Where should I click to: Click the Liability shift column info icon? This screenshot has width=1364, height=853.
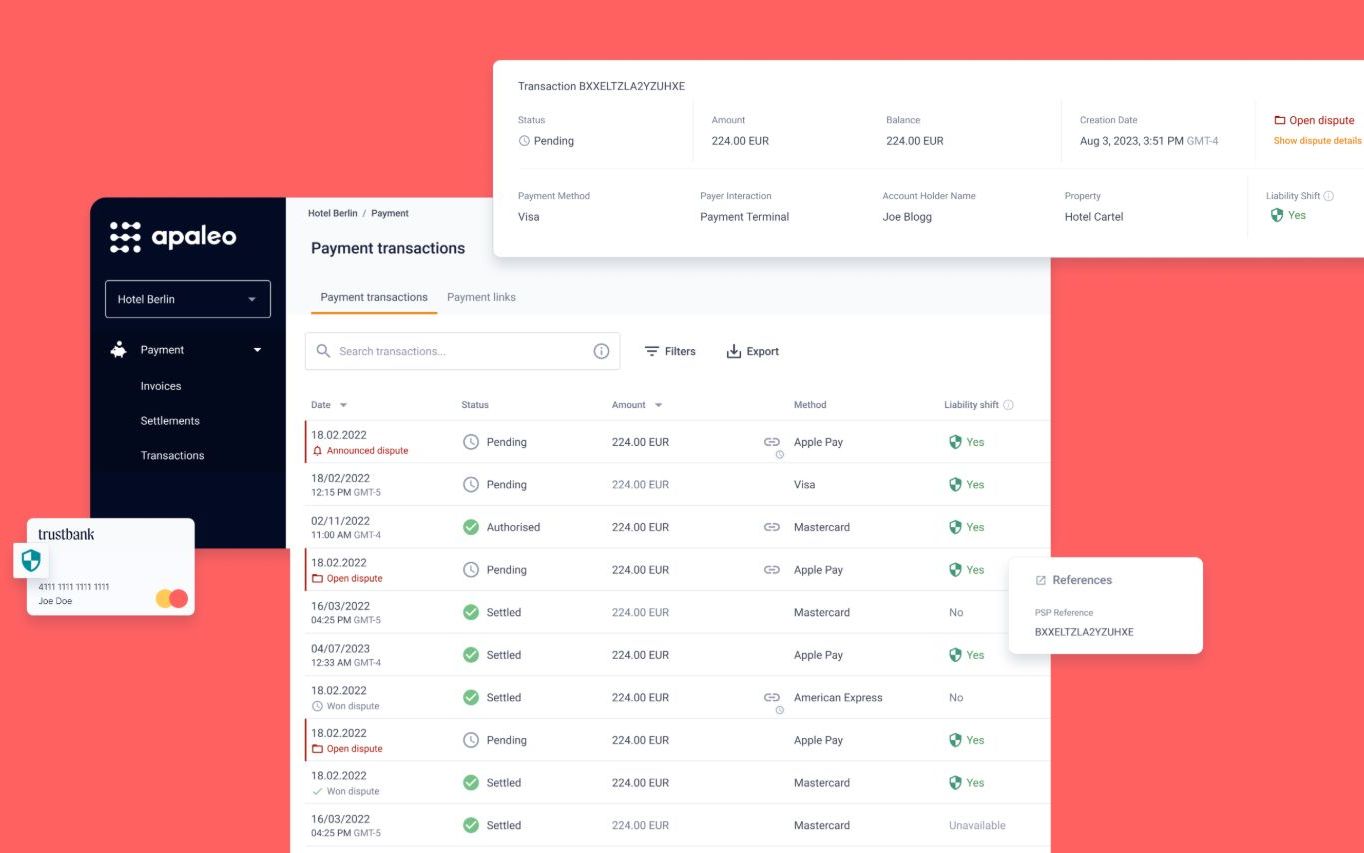tap(1008, 405)
